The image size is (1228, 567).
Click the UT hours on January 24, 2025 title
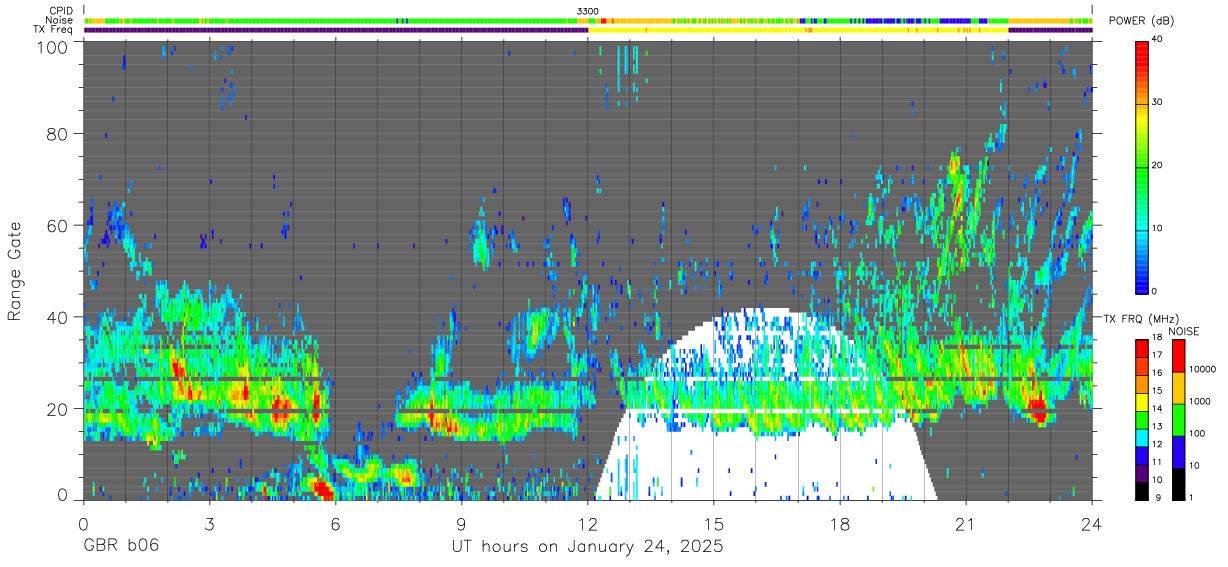tap(587, 547)
